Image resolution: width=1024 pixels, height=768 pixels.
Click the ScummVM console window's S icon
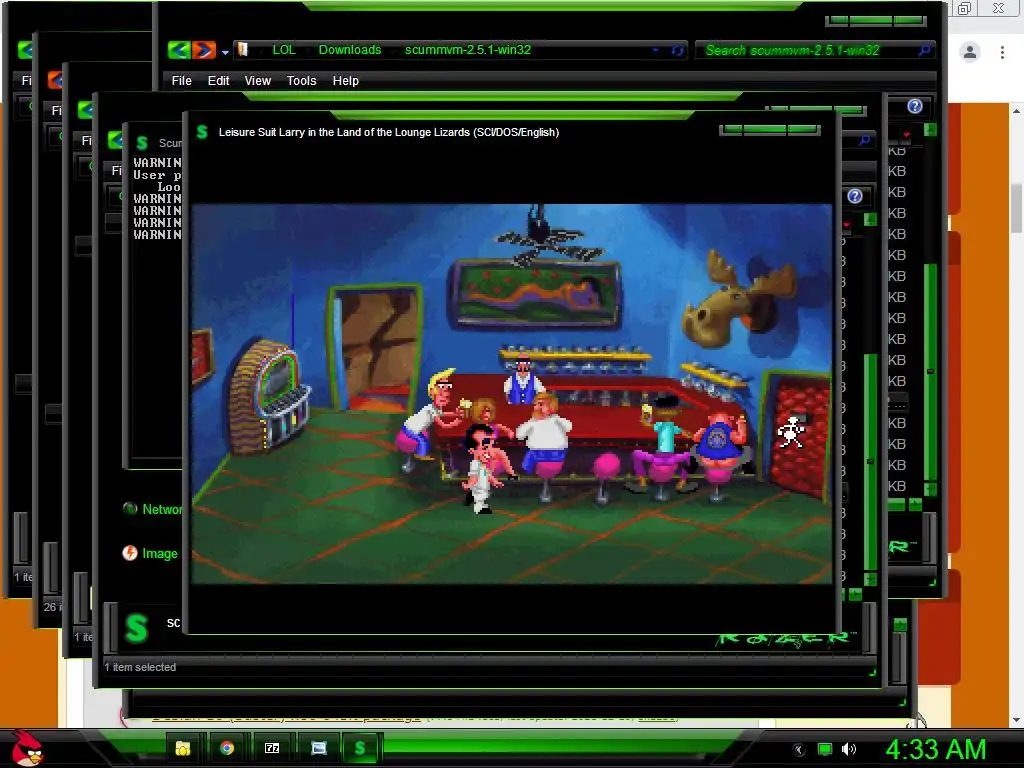142,142
